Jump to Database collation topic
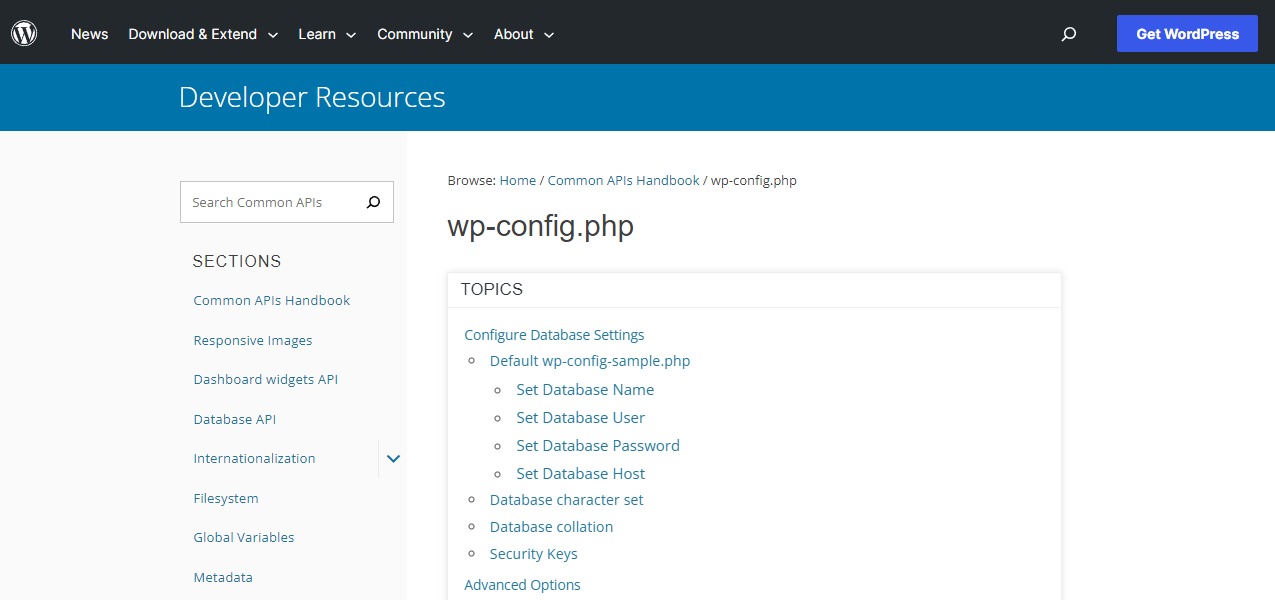The width and height of the screenshot is (1275, 600). (551, 527)
